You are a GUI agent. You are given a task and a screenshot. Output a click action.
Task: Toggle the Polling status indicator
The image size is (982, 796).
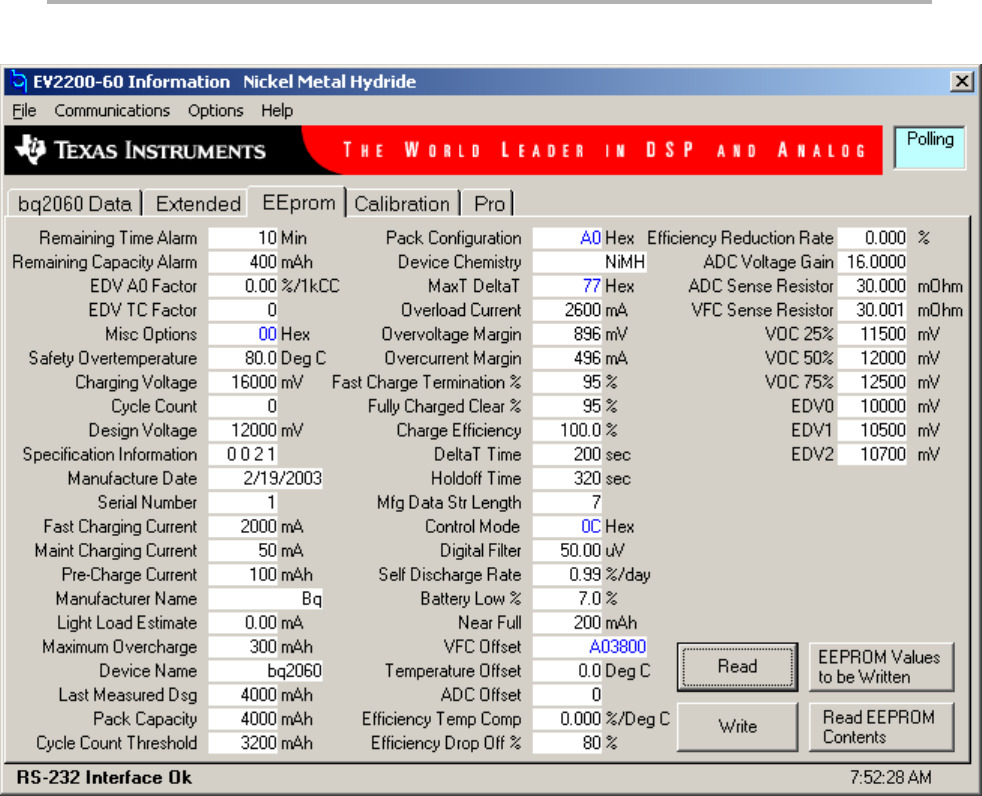point(929,147)
